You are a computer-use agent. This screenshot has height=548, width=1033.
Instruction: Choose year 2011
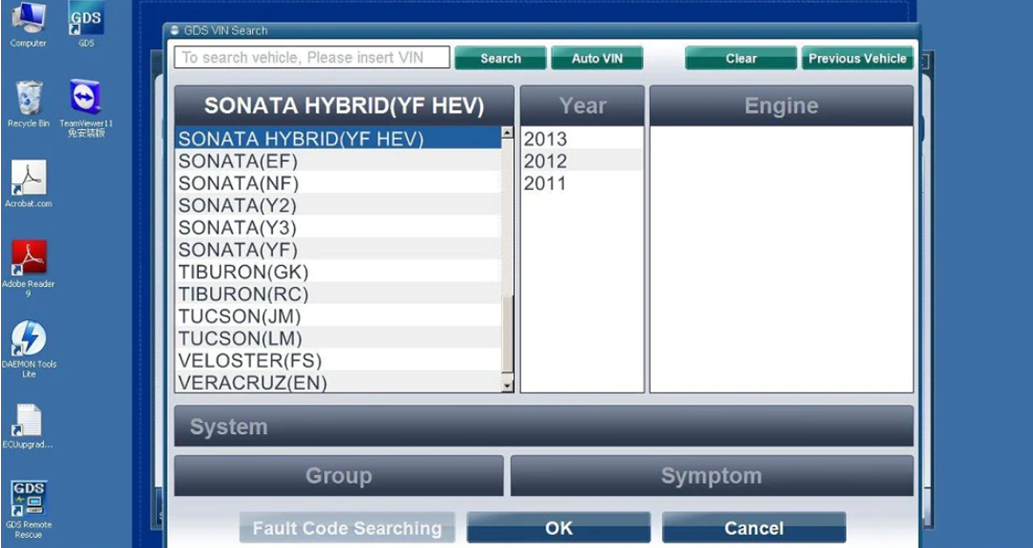click(x=582, y=183)
